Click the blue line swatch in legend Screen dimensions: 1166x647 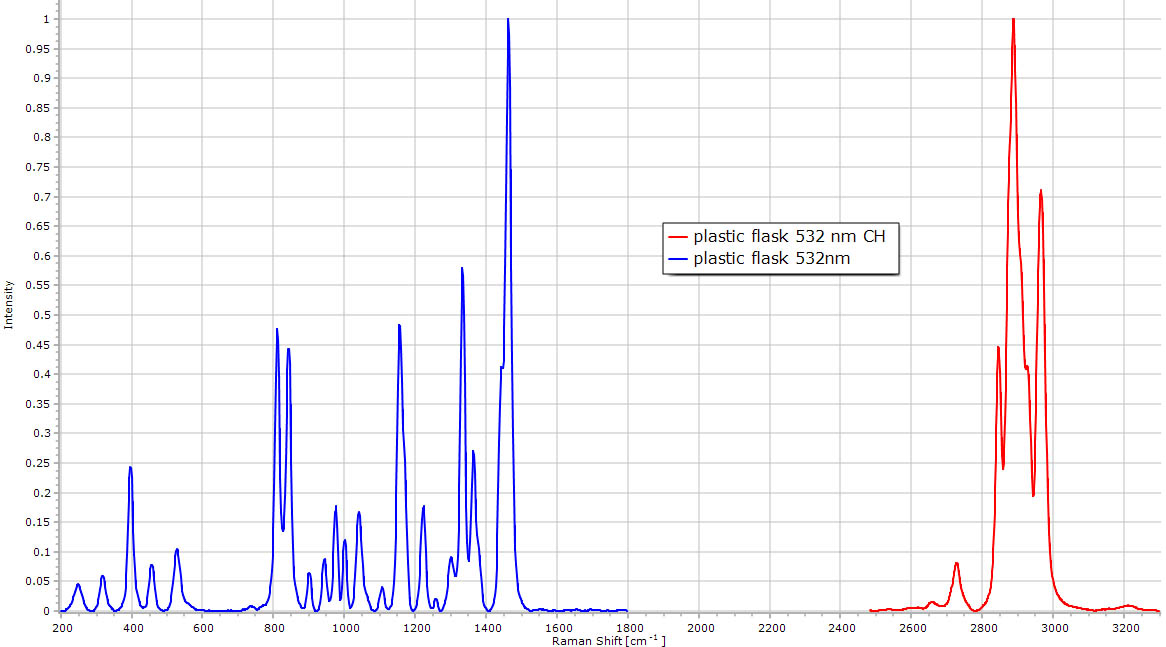point(679,260)
